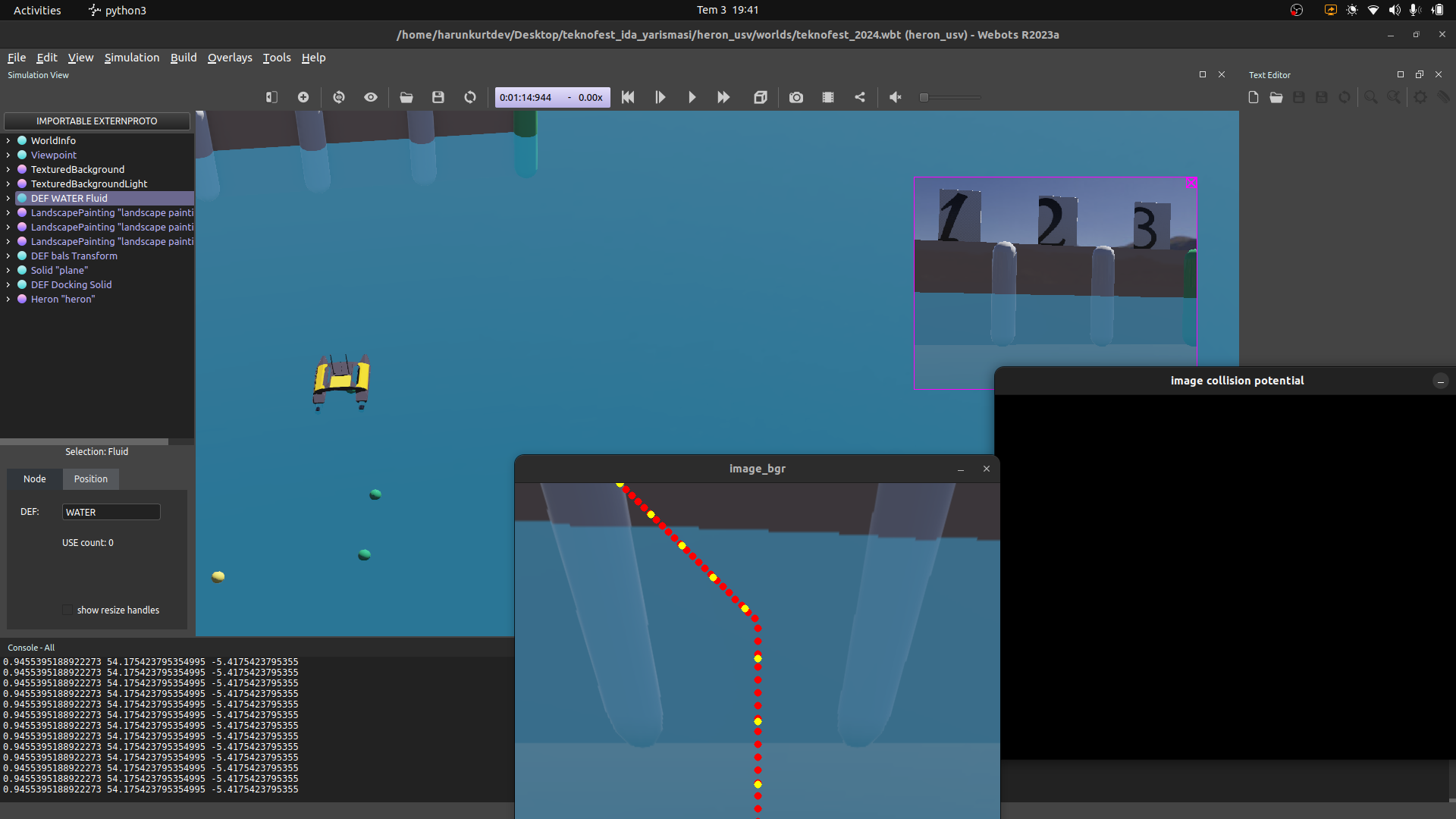Step the simulation one frame
Screen dimensions: 1456x819
pos(660,97)
